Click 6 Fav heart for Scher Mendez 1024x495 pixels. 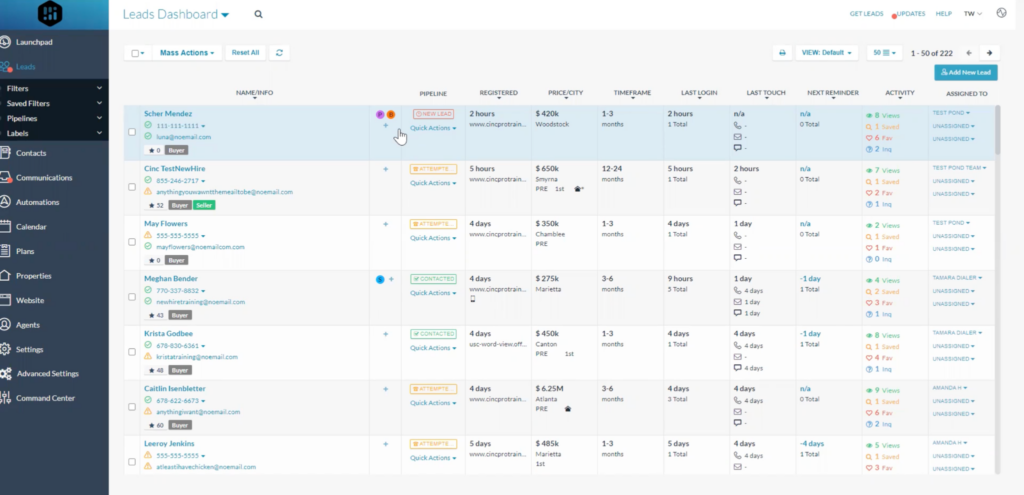point(878,138)
